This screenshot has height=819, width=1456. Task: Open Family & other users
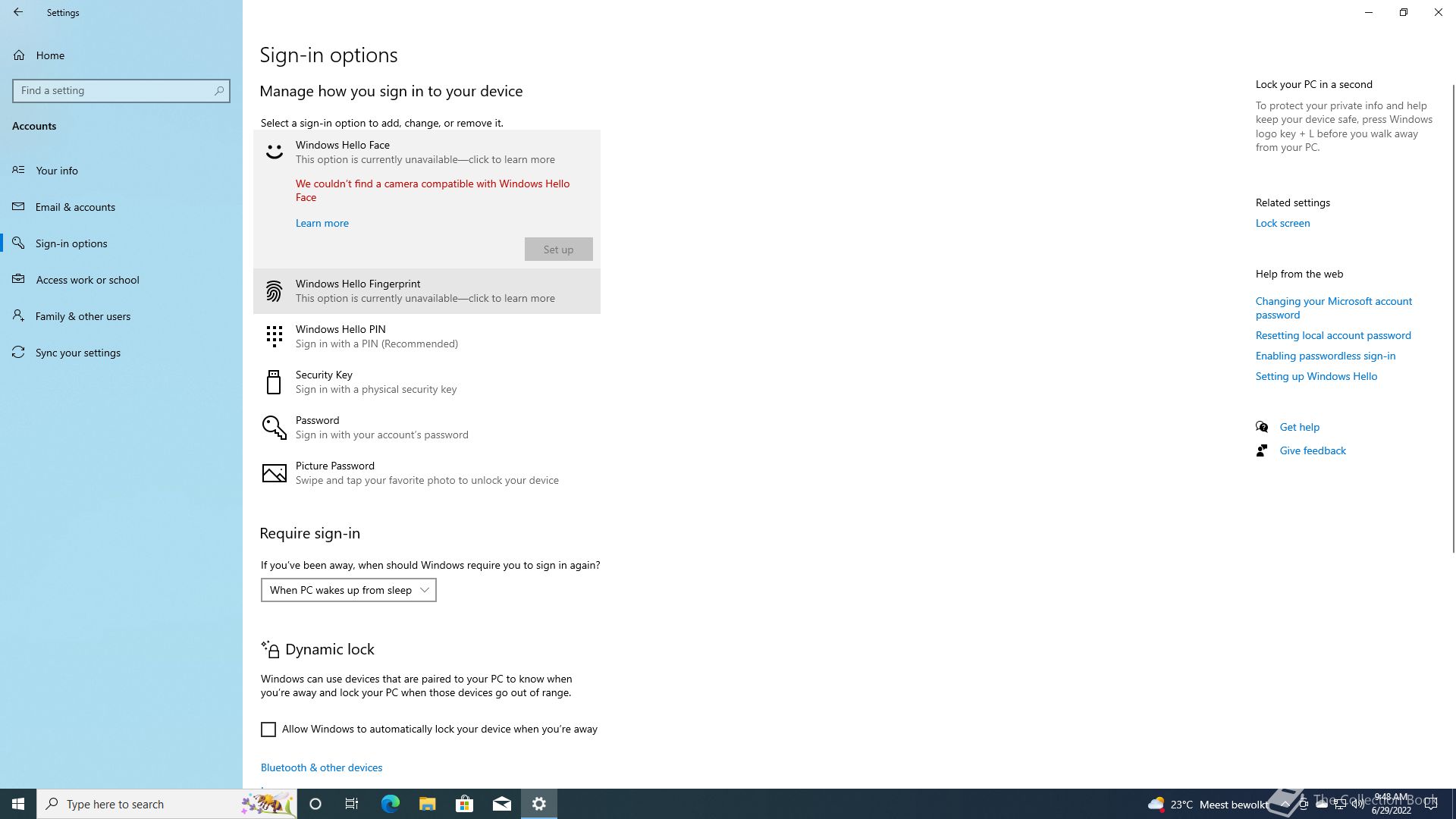point(121,316)
